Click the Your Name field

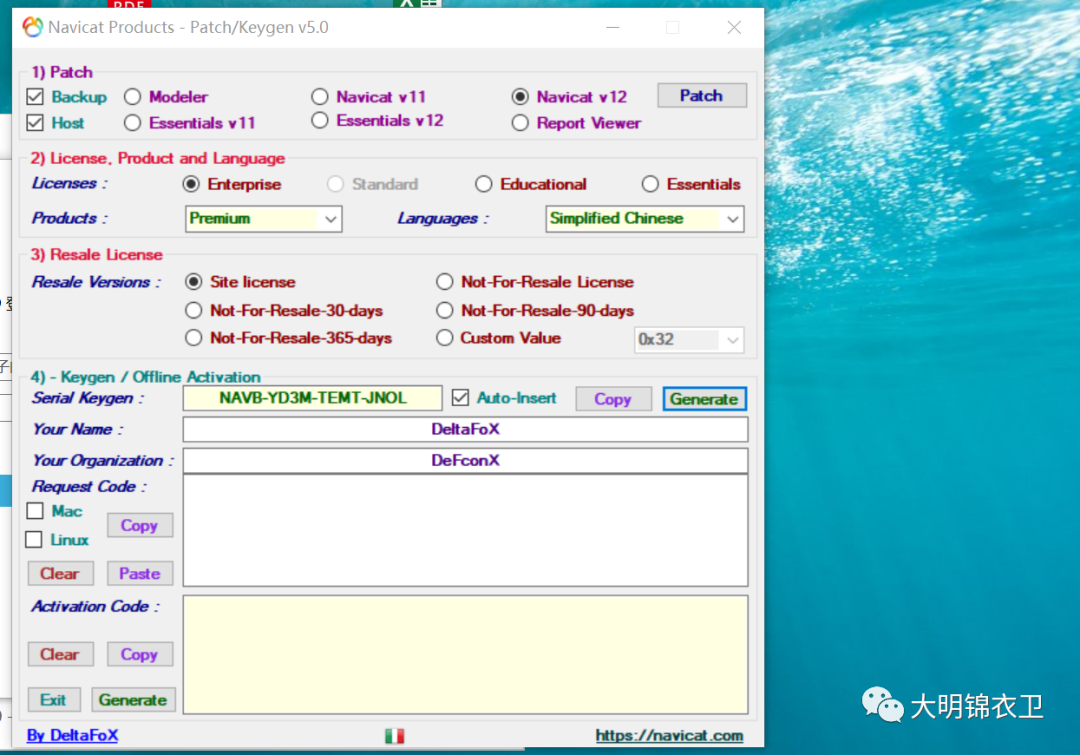pyautogui.click(x=466, y=429)
